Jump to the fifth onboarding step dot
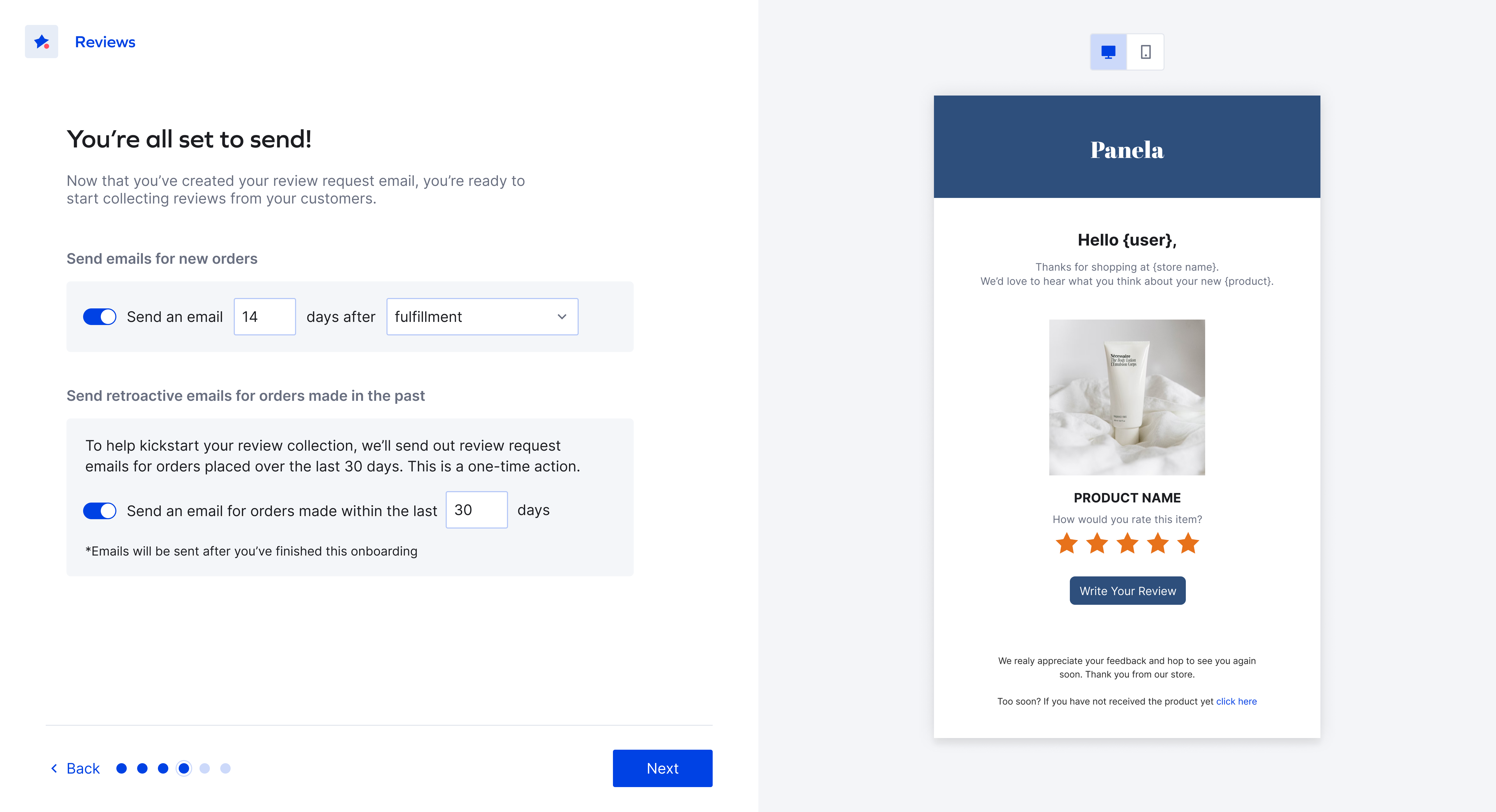The image size is (1496, 812). point(204,768)
